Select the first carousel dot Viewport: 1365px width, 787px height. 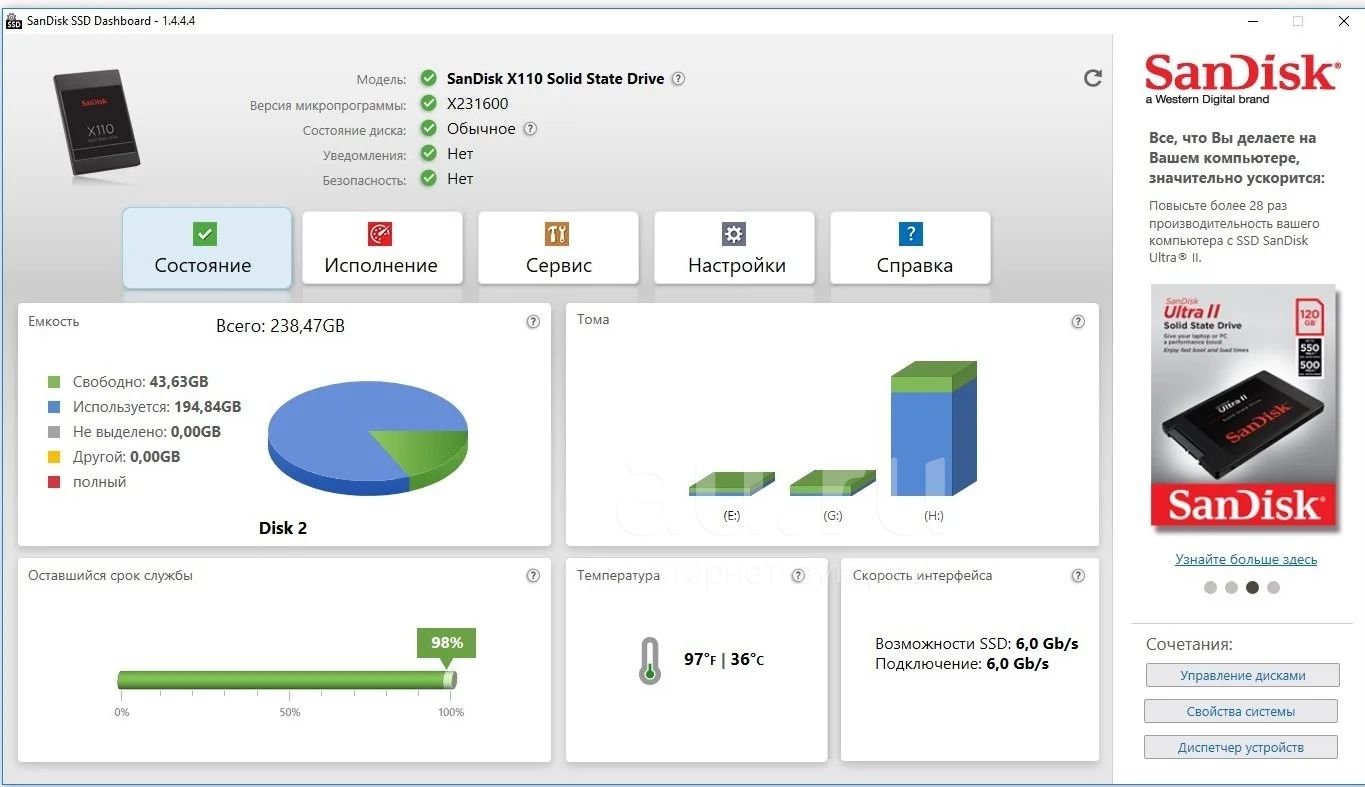point(1210,588)
